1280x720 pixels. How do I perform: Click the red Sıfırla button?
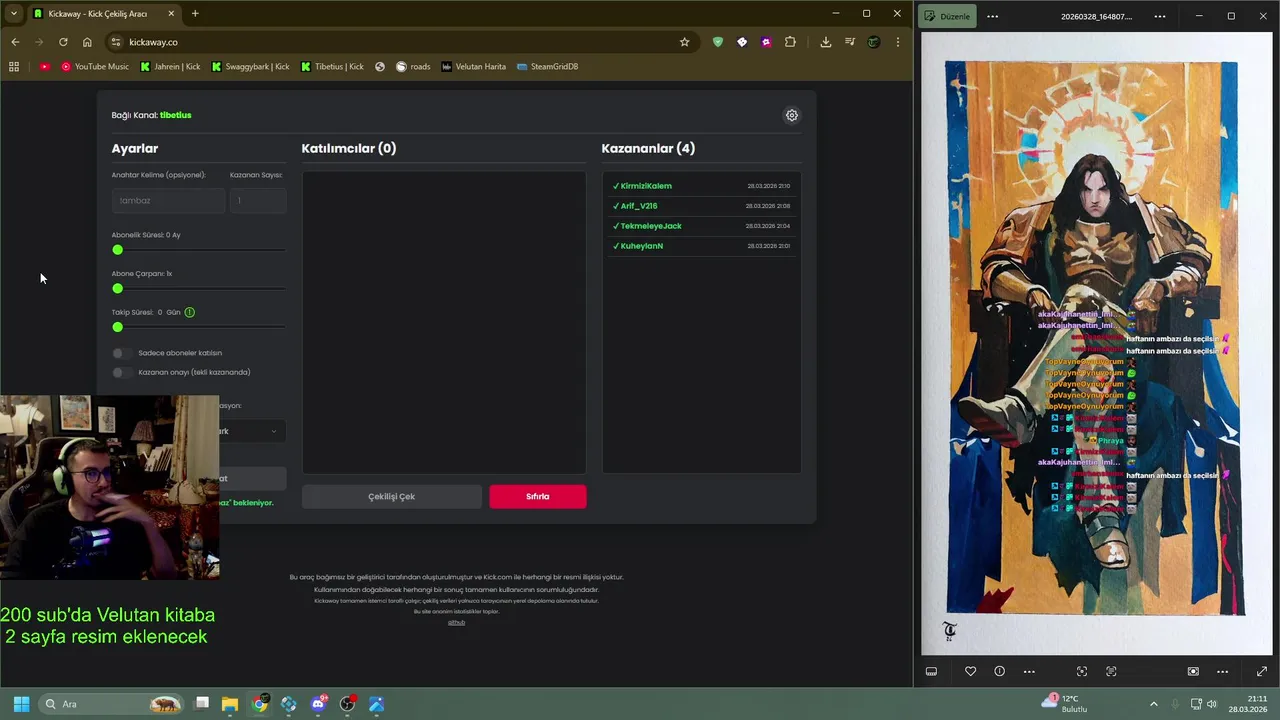538,496
